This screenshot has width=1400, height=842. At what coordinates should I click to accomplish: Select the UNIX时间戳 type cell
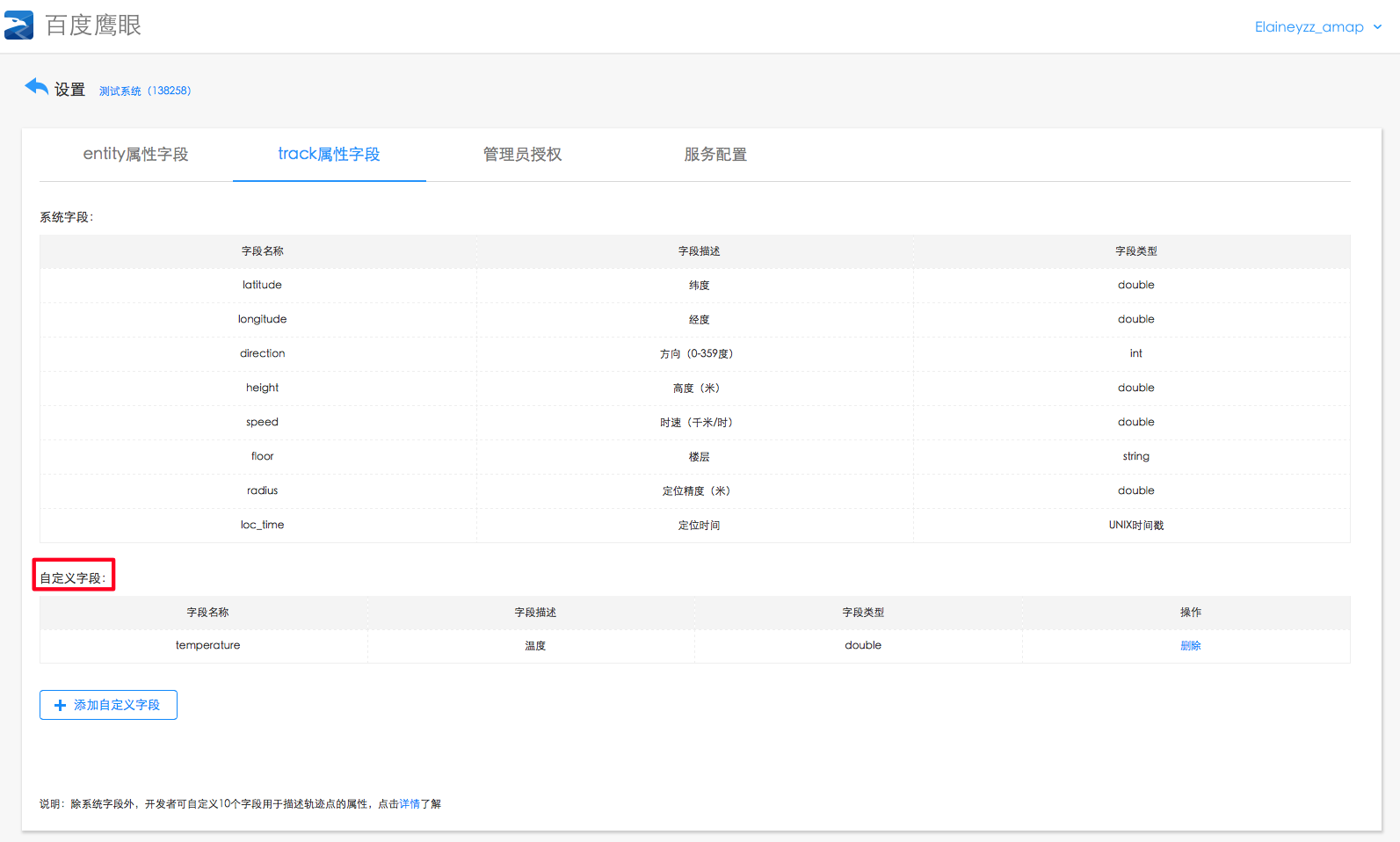point(1135,526)
